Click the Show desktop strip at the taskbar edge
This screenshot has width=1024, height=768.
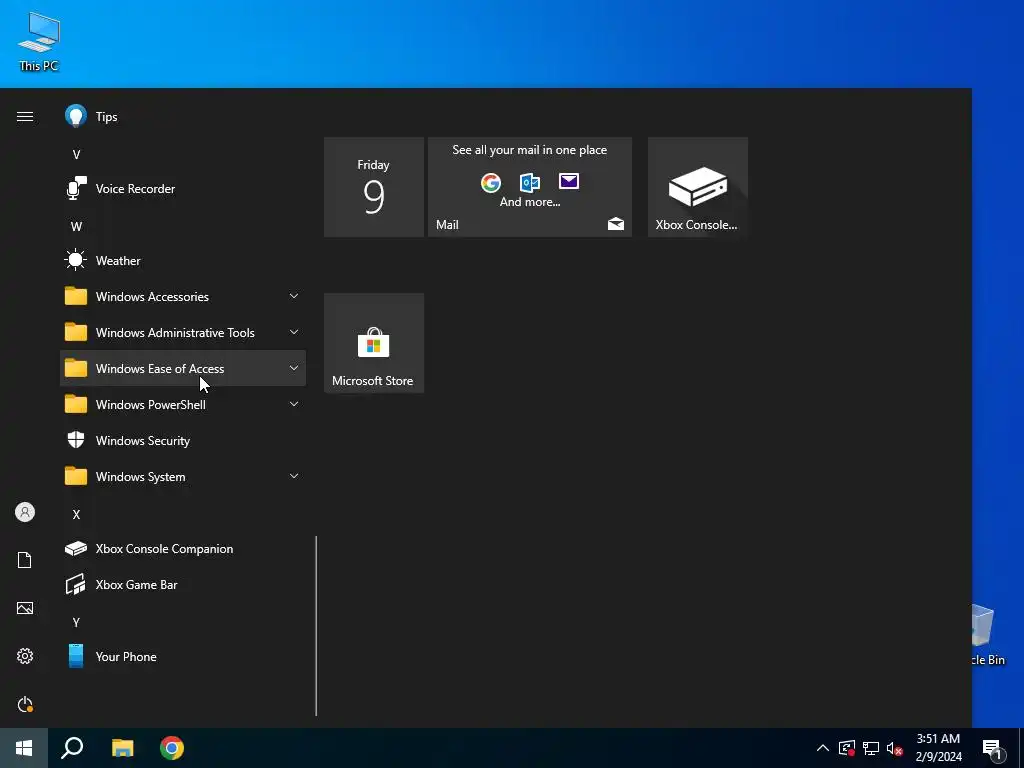(x=1021, y=748)
